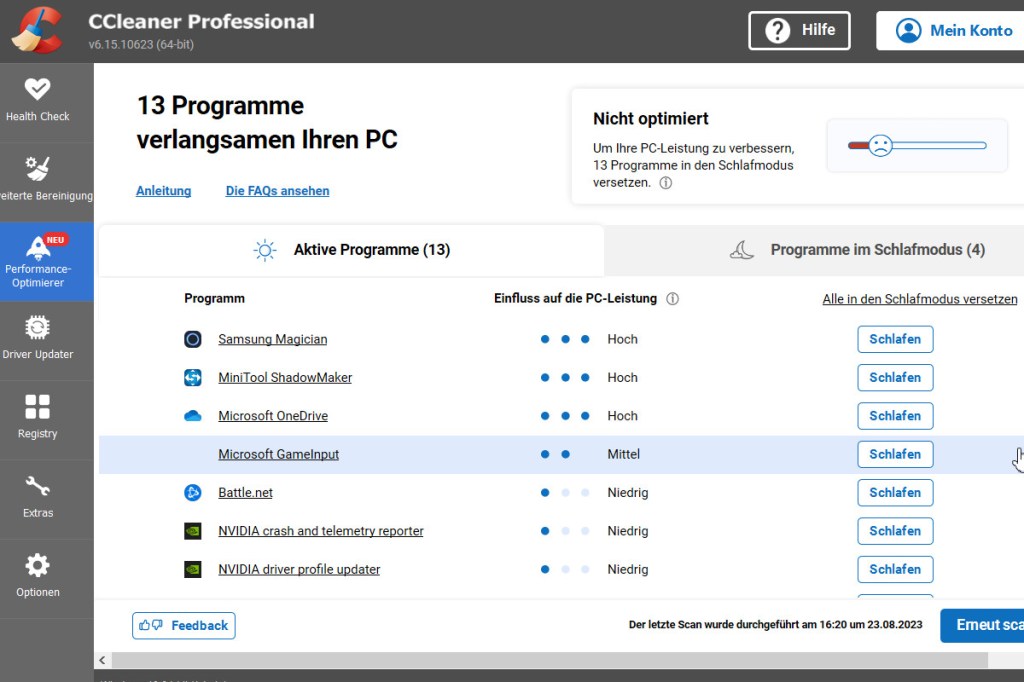
Task: Click the Erneut scannen button
Action: (982, 625)
